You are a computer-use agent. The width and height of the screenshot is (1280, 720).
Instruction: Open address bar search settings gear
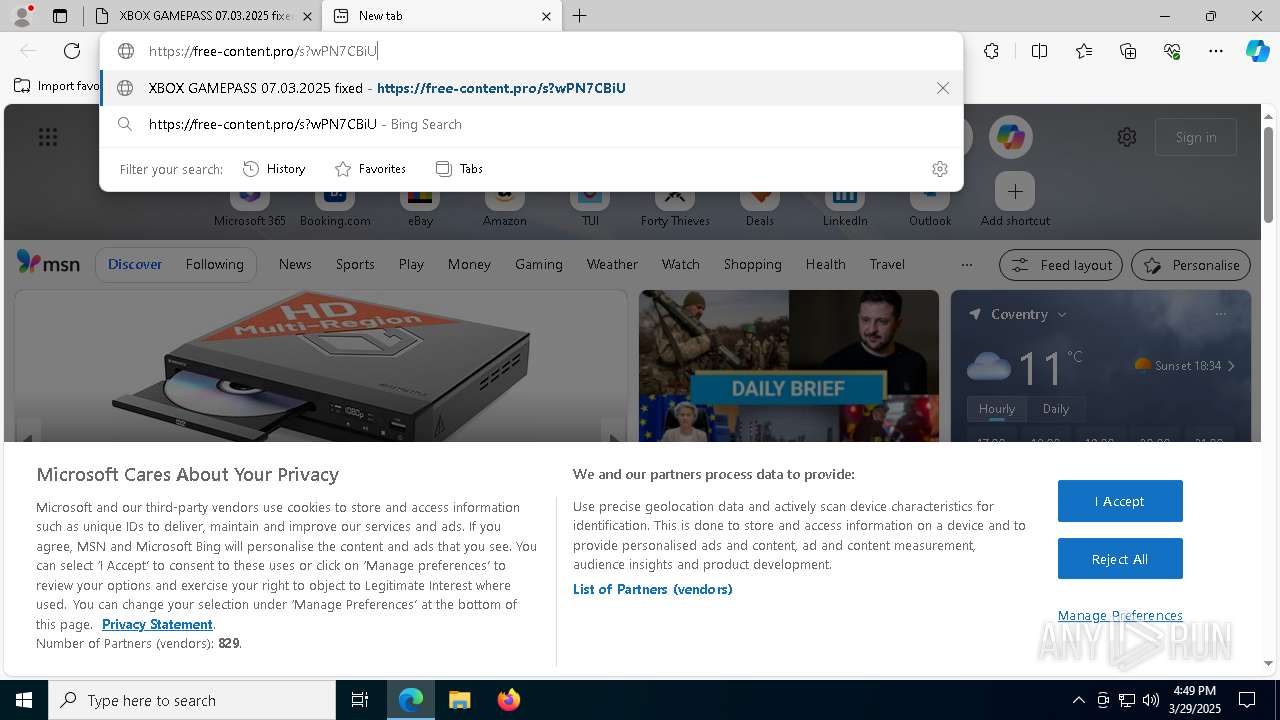click(x=939, y=169)
